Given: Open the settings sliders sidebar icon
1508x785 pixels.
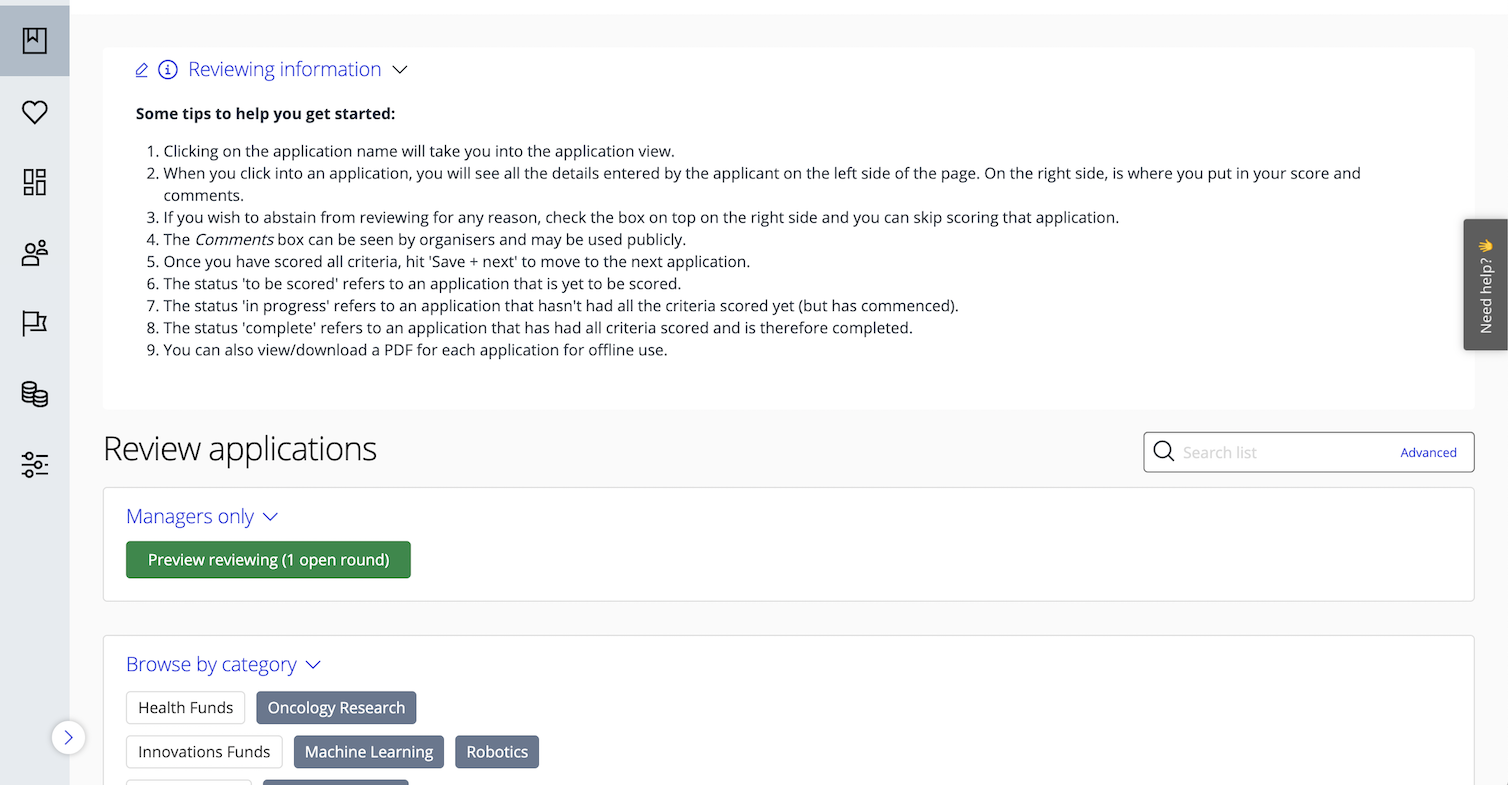Looking at the screenshot, I should tap(35, 465).
